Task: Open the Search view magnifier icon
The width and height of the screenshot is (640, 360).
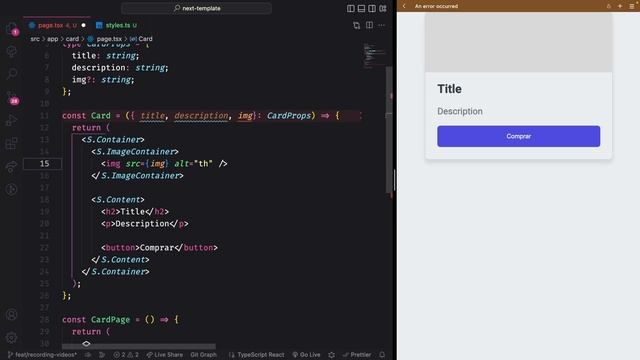Action: [11, 74]
